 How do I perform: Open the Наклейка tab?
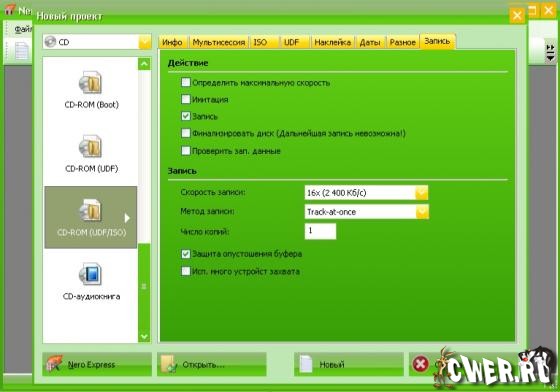(332, 42)
